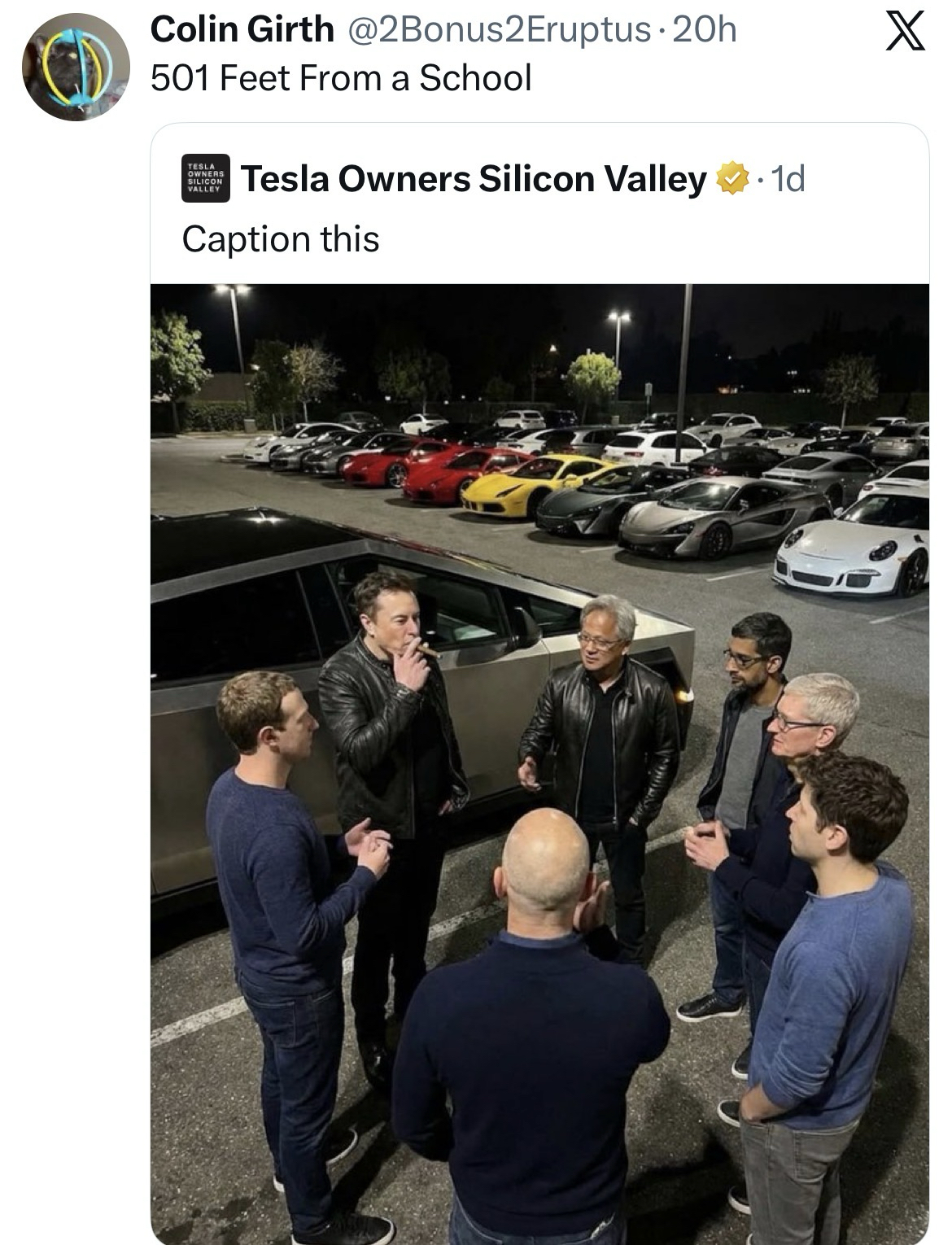
Task: Open the Tesla Owners Silicon Valley account name
Action: pos(474,179)
